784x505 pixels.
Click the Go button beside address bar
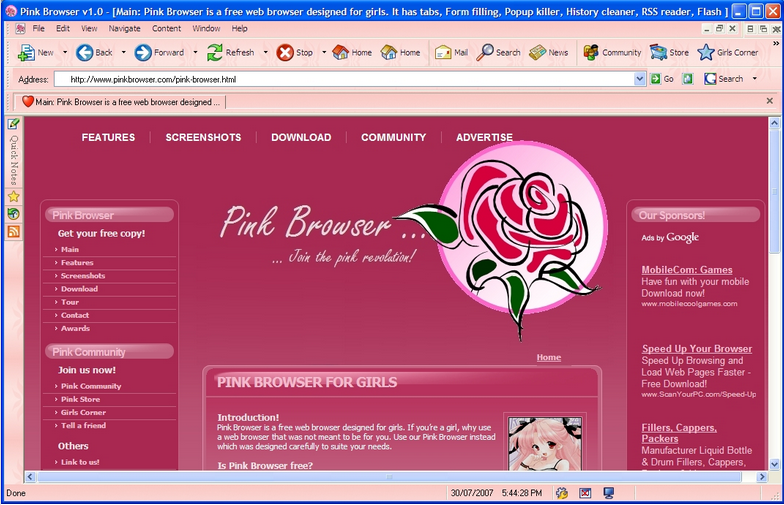[662, 79]
